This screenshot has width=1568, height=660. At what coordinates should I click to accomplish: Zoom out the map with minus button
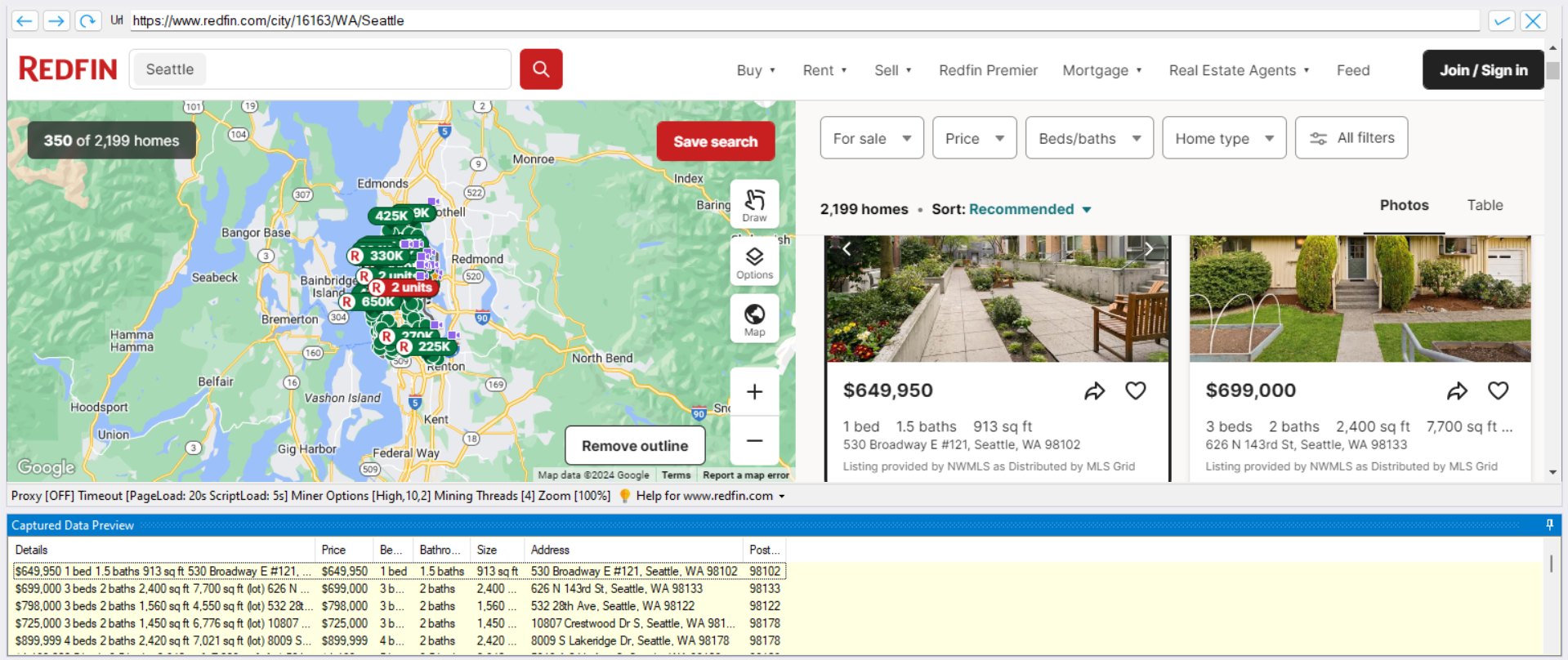click(x=754, y=441)
